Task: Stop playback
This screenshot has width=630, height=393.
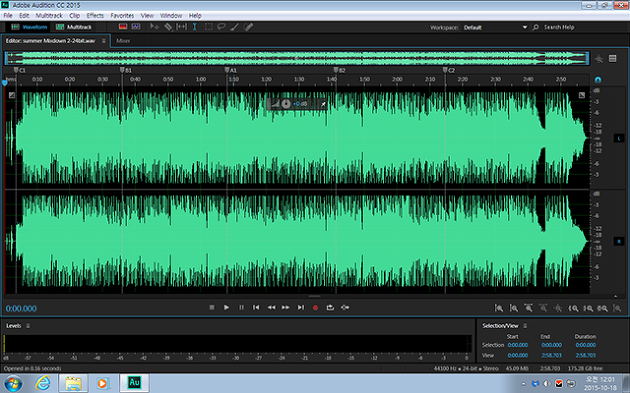Action: pos(212,307)
